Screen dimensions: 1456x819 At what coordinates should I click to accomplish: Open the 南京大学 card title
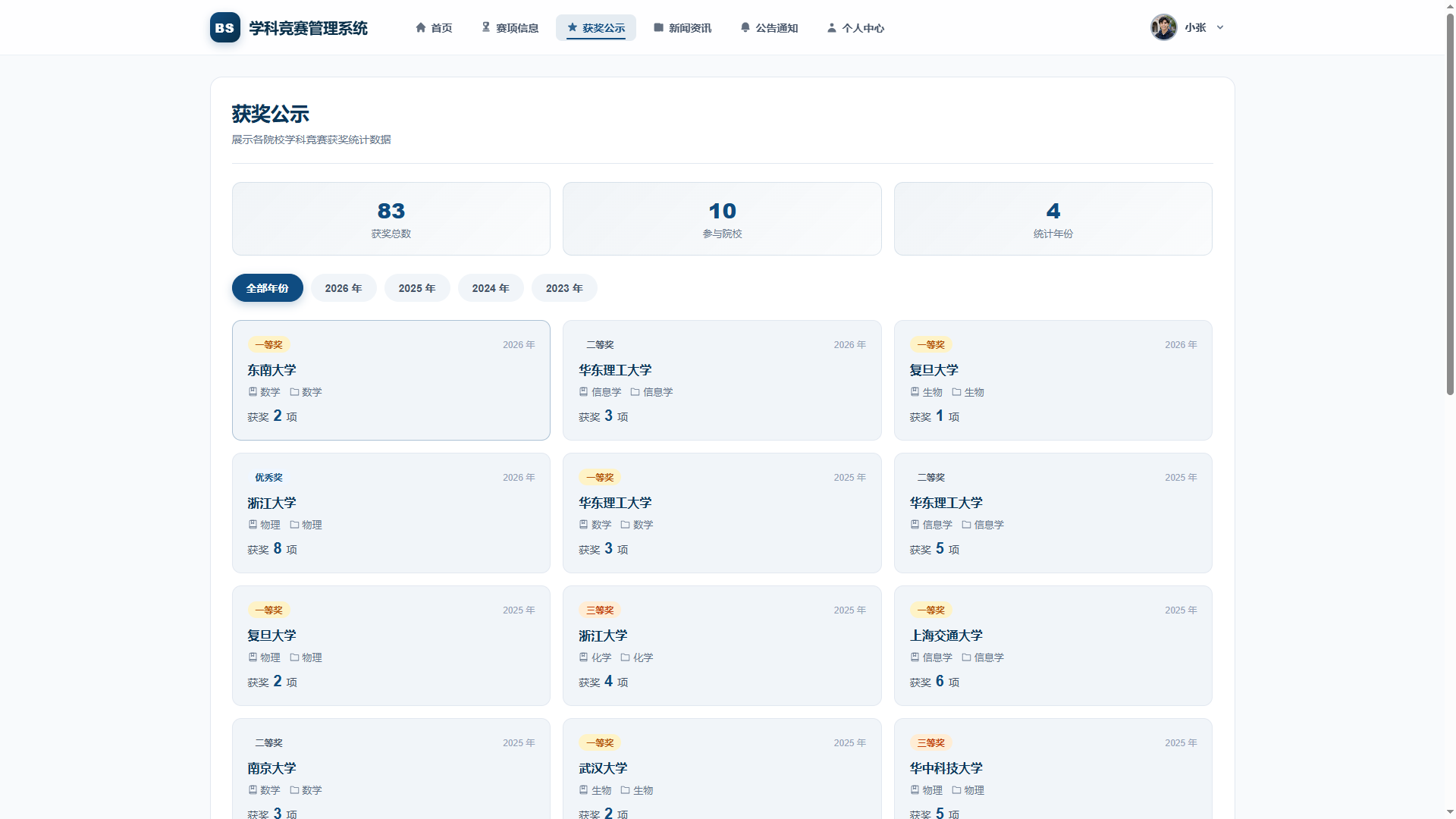click(271, 768)
